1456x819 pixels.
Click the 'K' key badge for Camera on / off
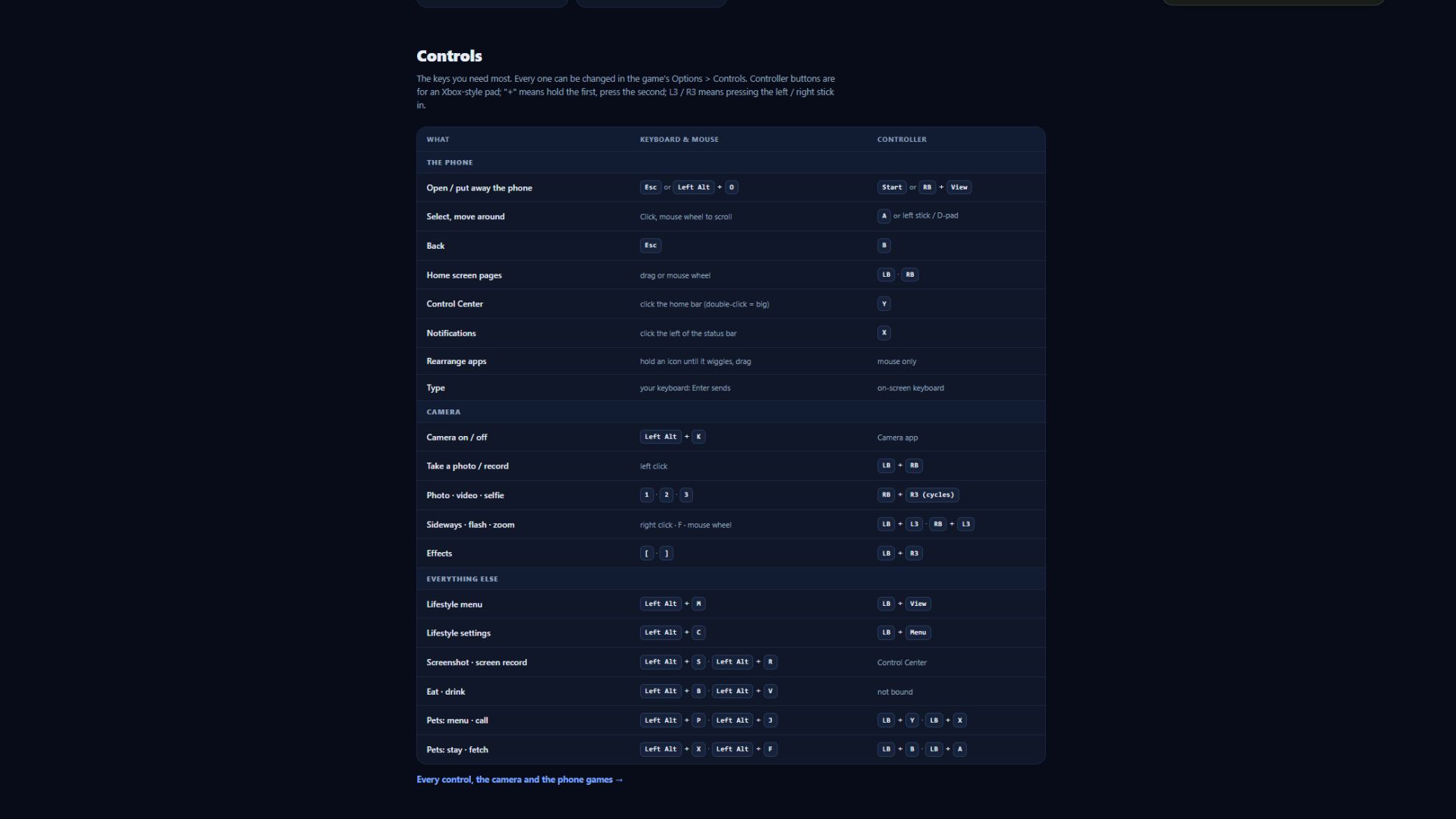pos(698,437)
